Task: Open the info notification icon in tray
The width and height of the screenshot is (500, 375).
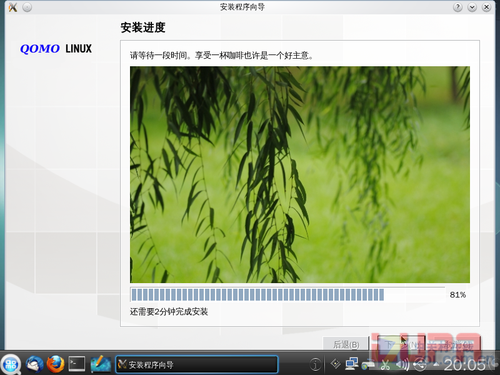Action: pos(315,364)
